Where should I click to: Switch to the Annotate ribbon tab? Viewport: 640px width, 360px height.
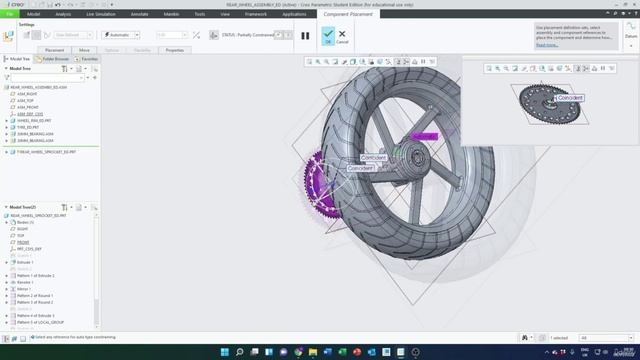(x=140, y=14)
